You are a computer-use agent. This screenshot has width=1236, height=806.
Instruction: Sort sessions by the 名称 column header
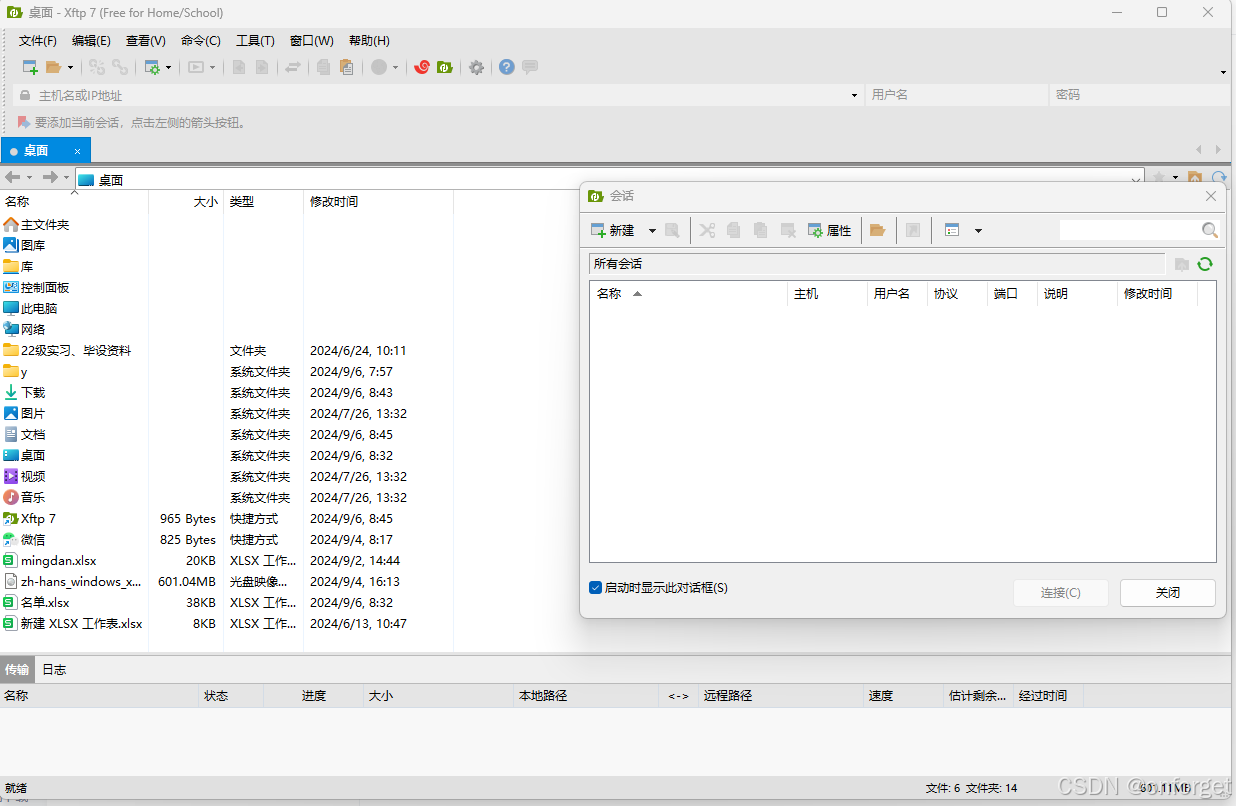[x=688, y=294]
